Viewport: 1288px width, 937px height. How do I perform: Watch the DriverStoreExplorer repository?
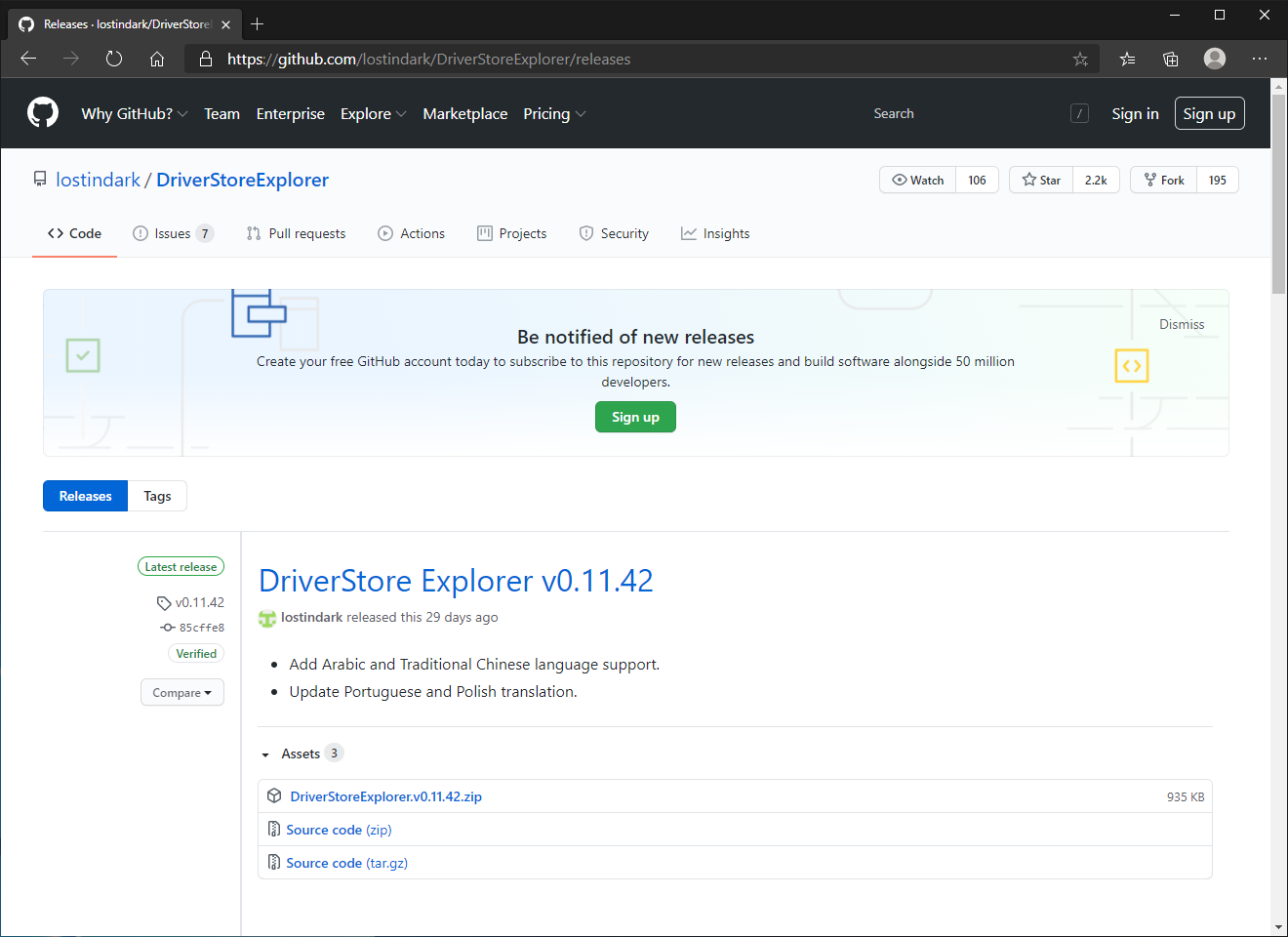918,180
